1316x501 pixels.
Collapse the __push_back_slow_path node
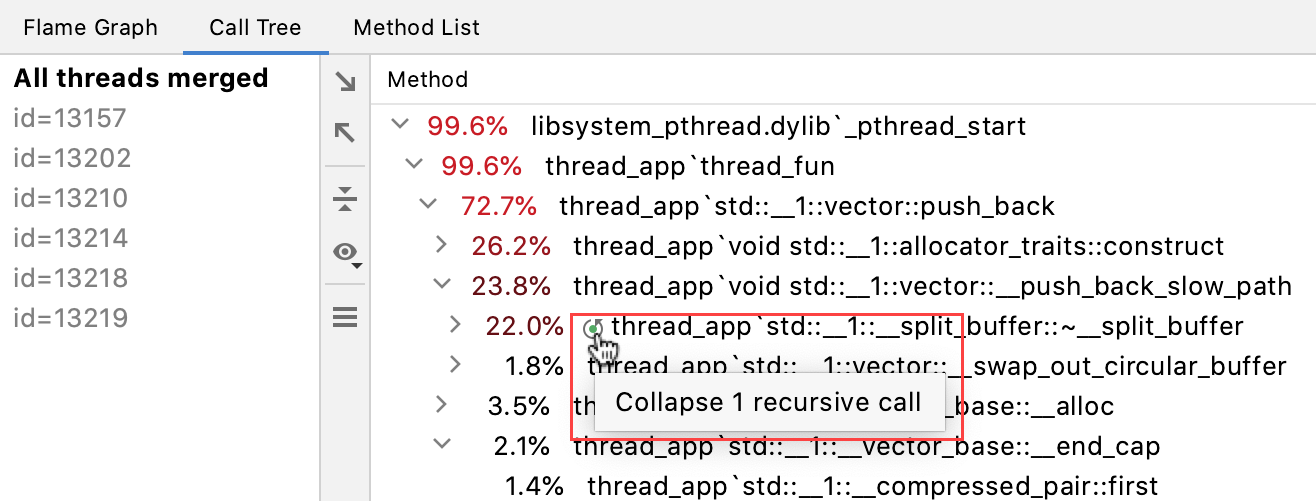(x=442, y=285)
